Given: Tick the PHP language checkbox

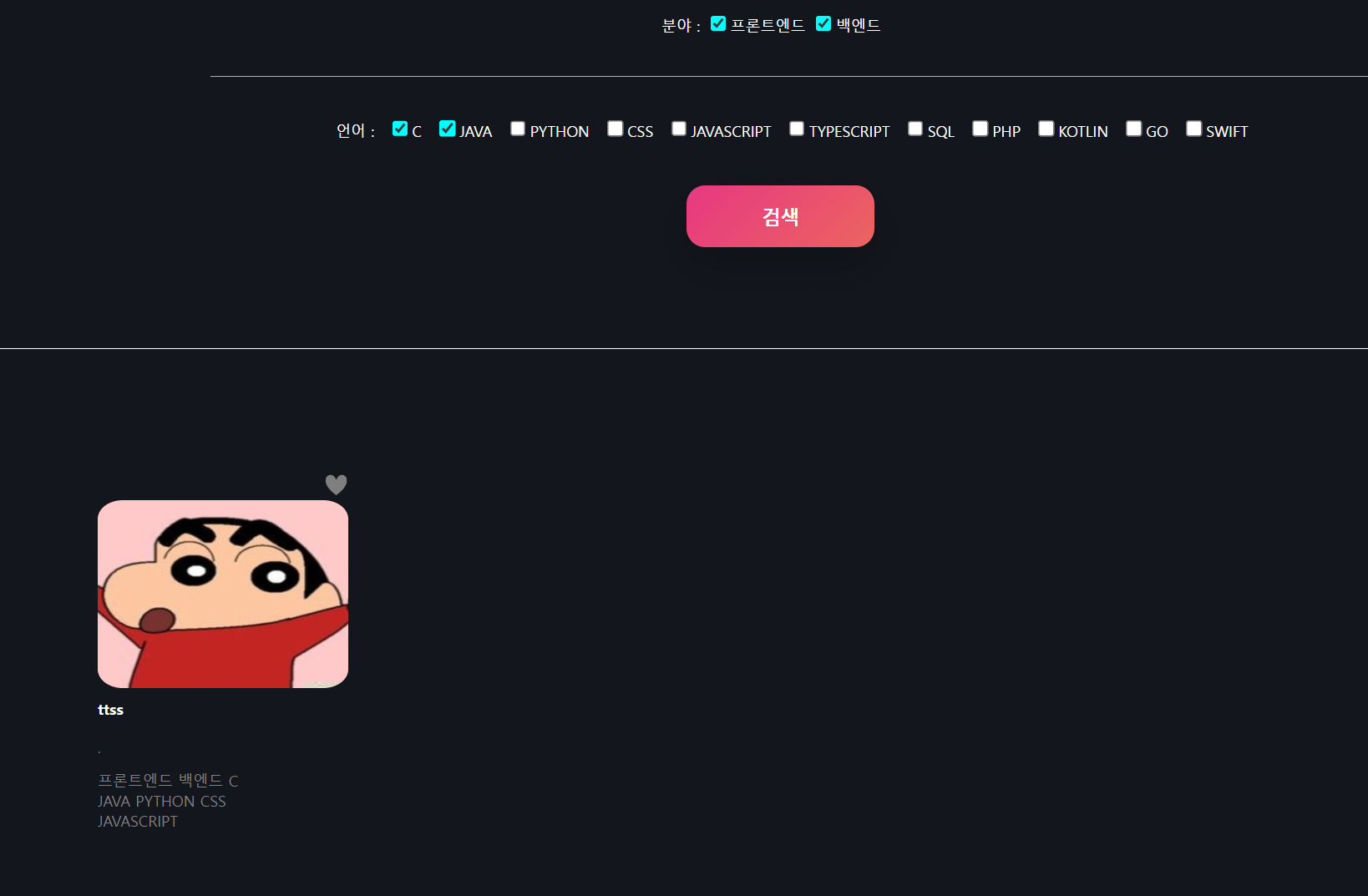Looking at the screenshot, I should tap(980, 129).
